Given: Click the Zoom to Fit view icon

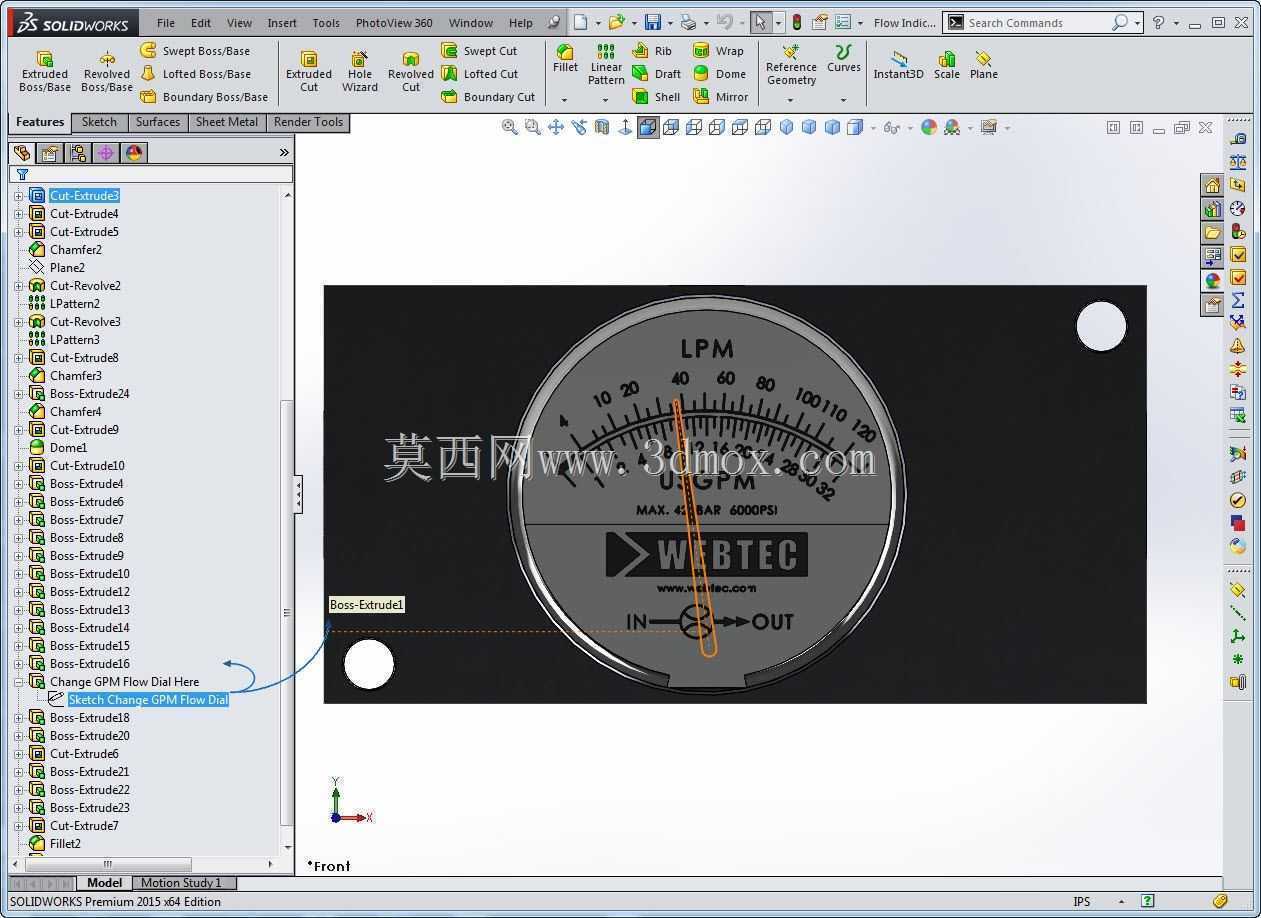Looking at the screenshot, I should click(509, 127).
